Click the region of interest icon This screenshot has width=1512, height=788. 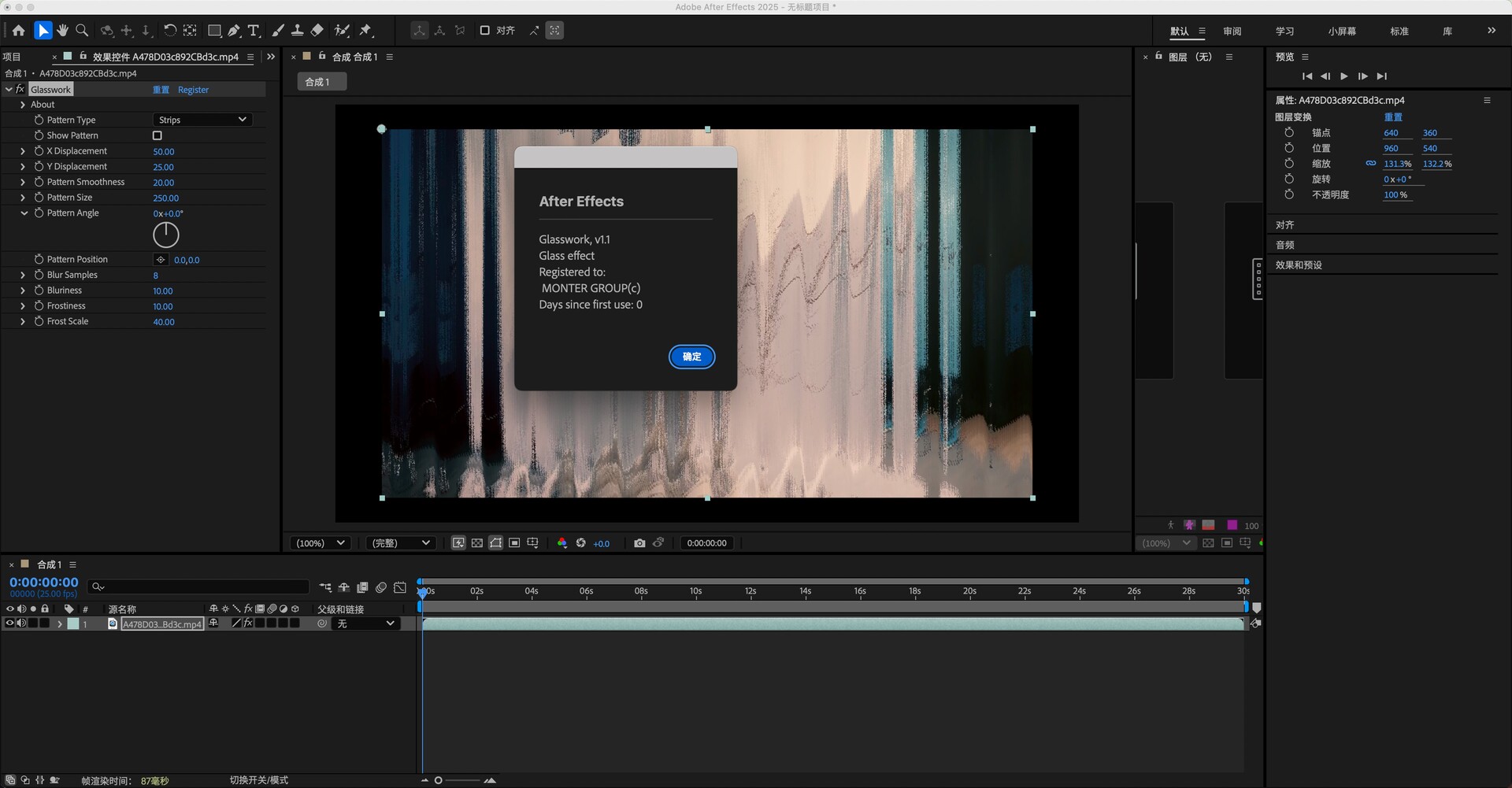pos(514,543)
